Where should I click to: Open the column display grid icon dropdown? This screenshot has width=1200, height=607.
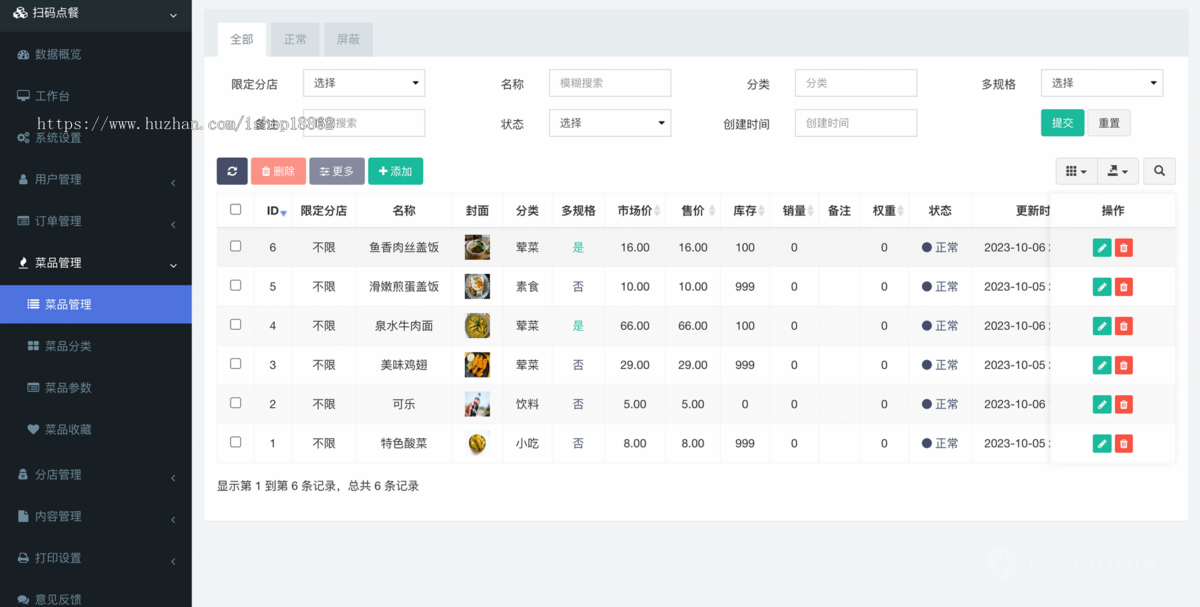coord(1076,171)
